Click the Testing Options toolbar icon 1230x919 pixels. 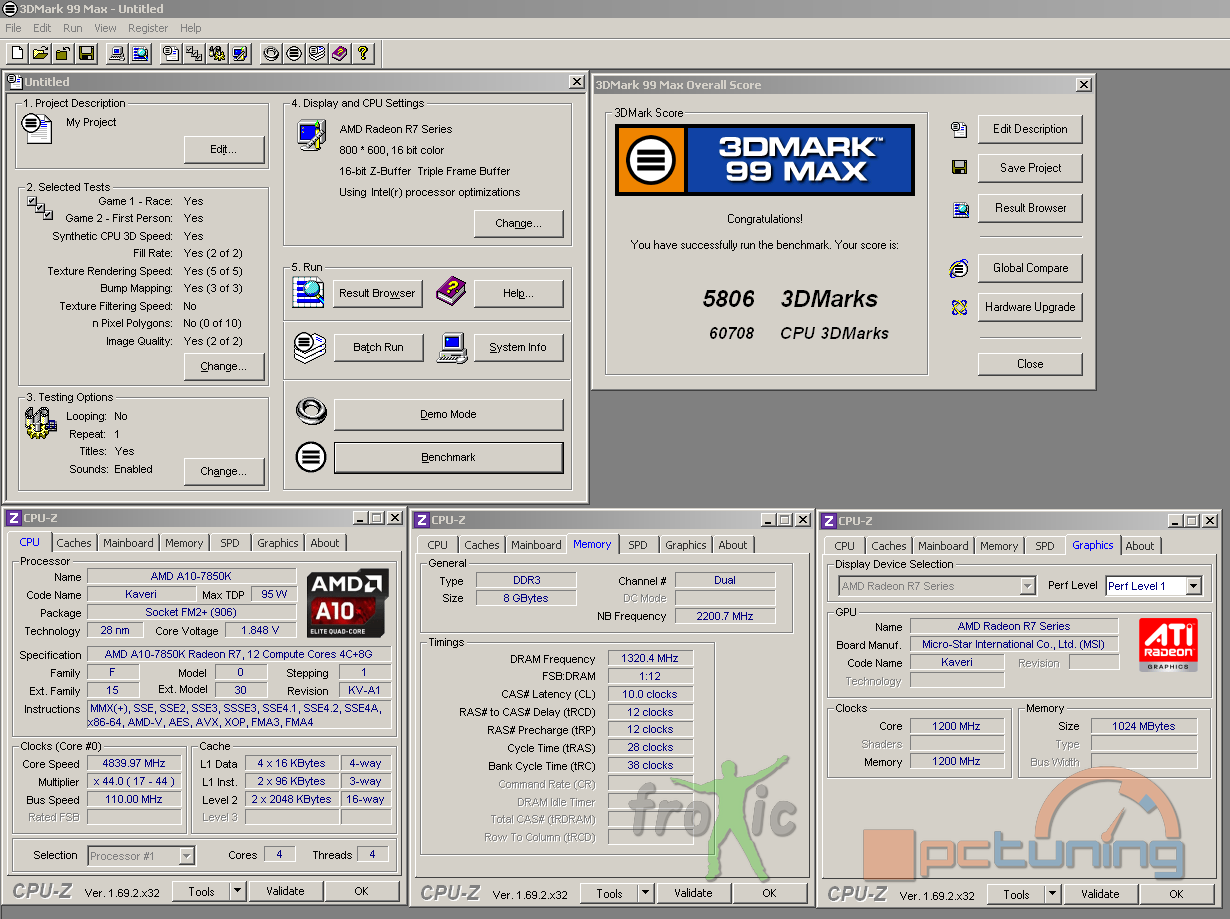pos(217,53)
